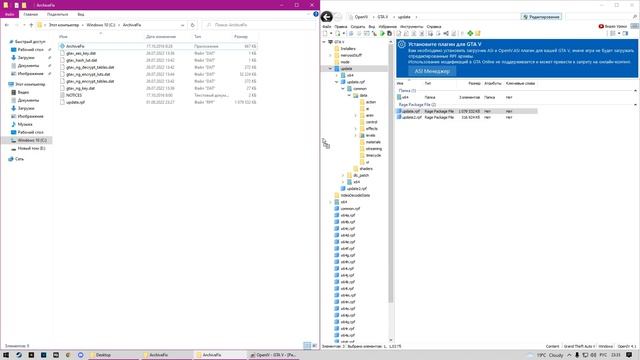Collapse the Папка group in file list
Screen dimensions: 640x360
coord(635,91)
